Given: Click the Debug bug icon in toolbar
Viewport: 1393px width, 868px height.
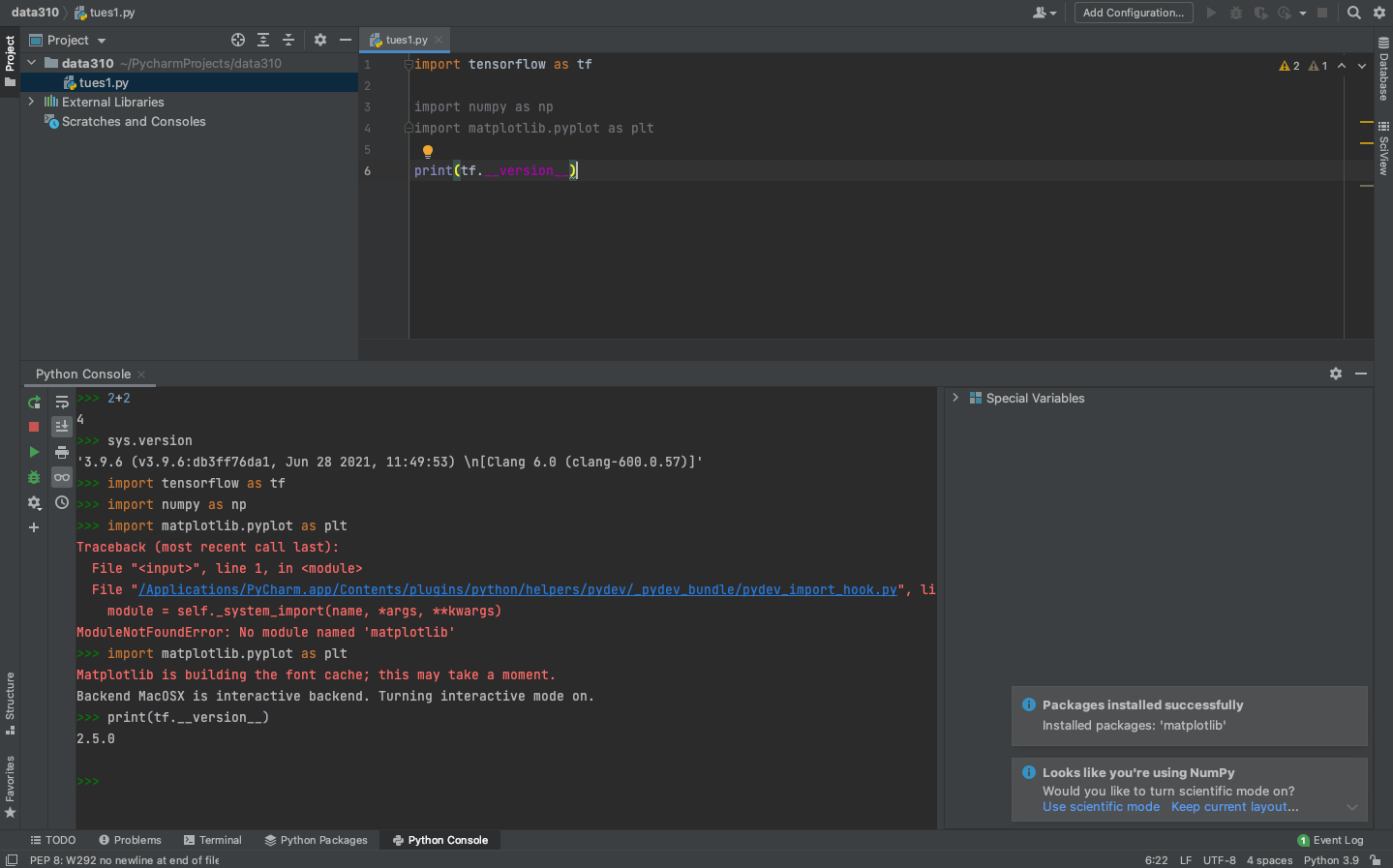Looking at the screenshot, I should click(1236, 13).
